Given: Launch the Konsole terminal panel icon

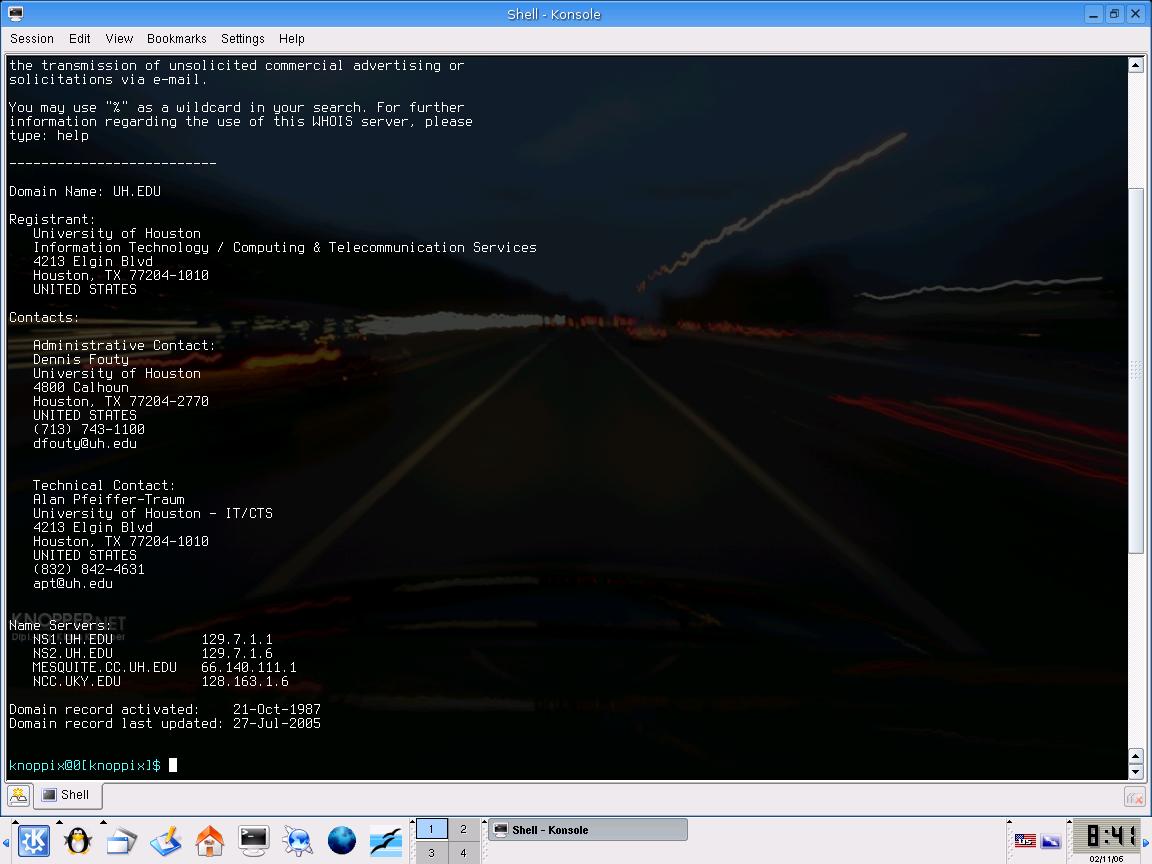Looking at the screenshot, I should pos(253,840).
